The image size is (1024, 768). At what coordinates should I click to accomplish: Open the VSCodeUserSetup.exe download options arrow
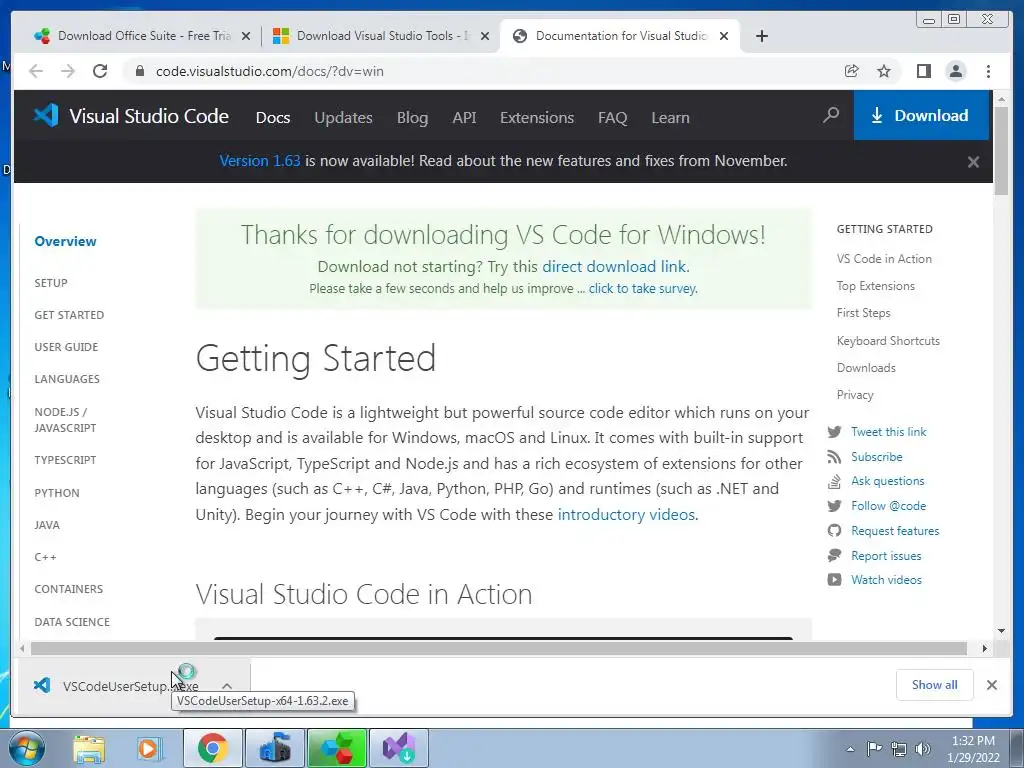[x=227, y=686]
